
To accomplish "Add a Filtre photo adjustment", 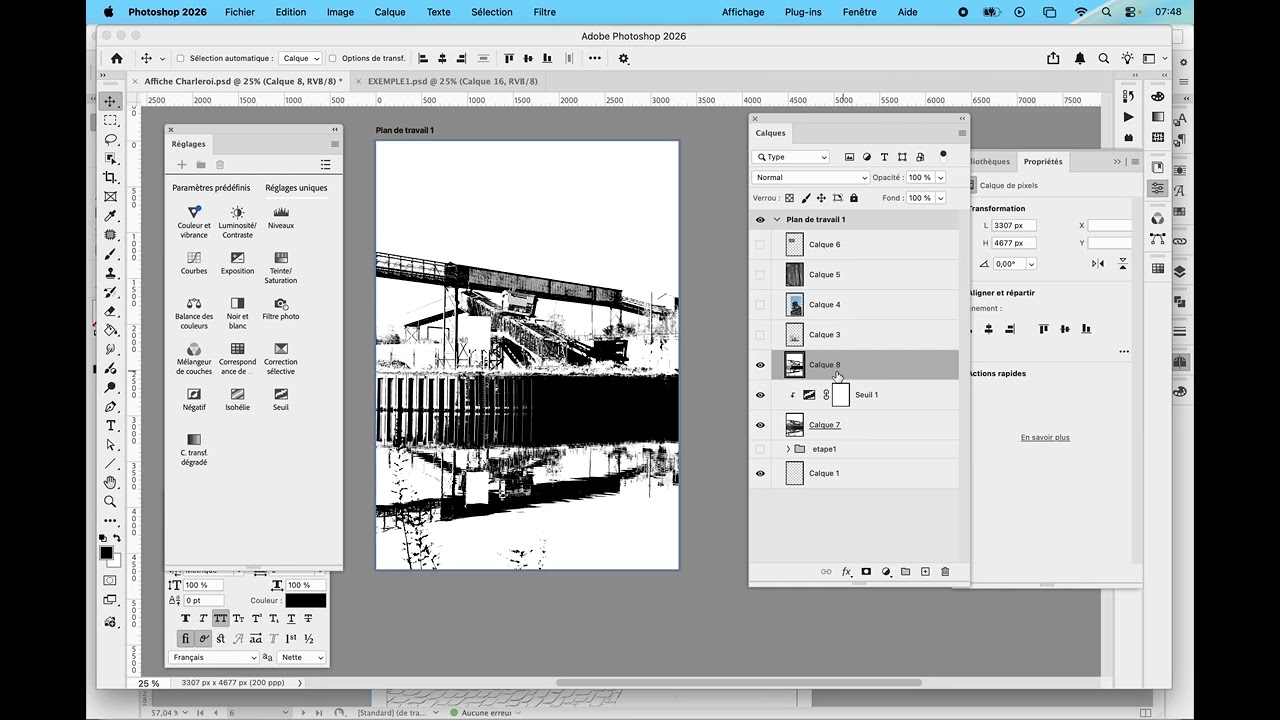I will pyautogui.click(x=281, y=309).
